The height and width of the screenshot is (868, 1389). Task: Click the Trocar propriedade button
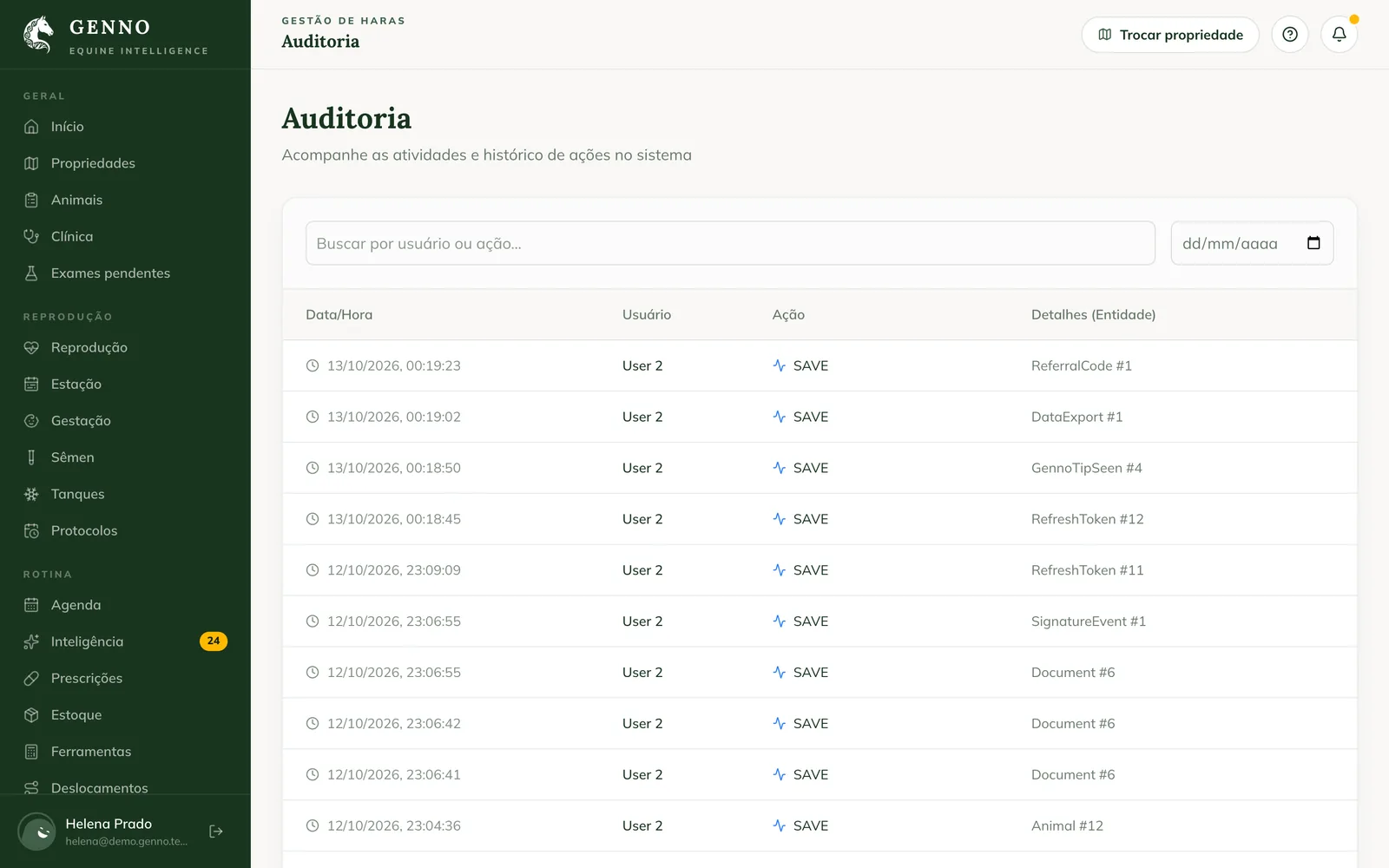[1170, 35]
